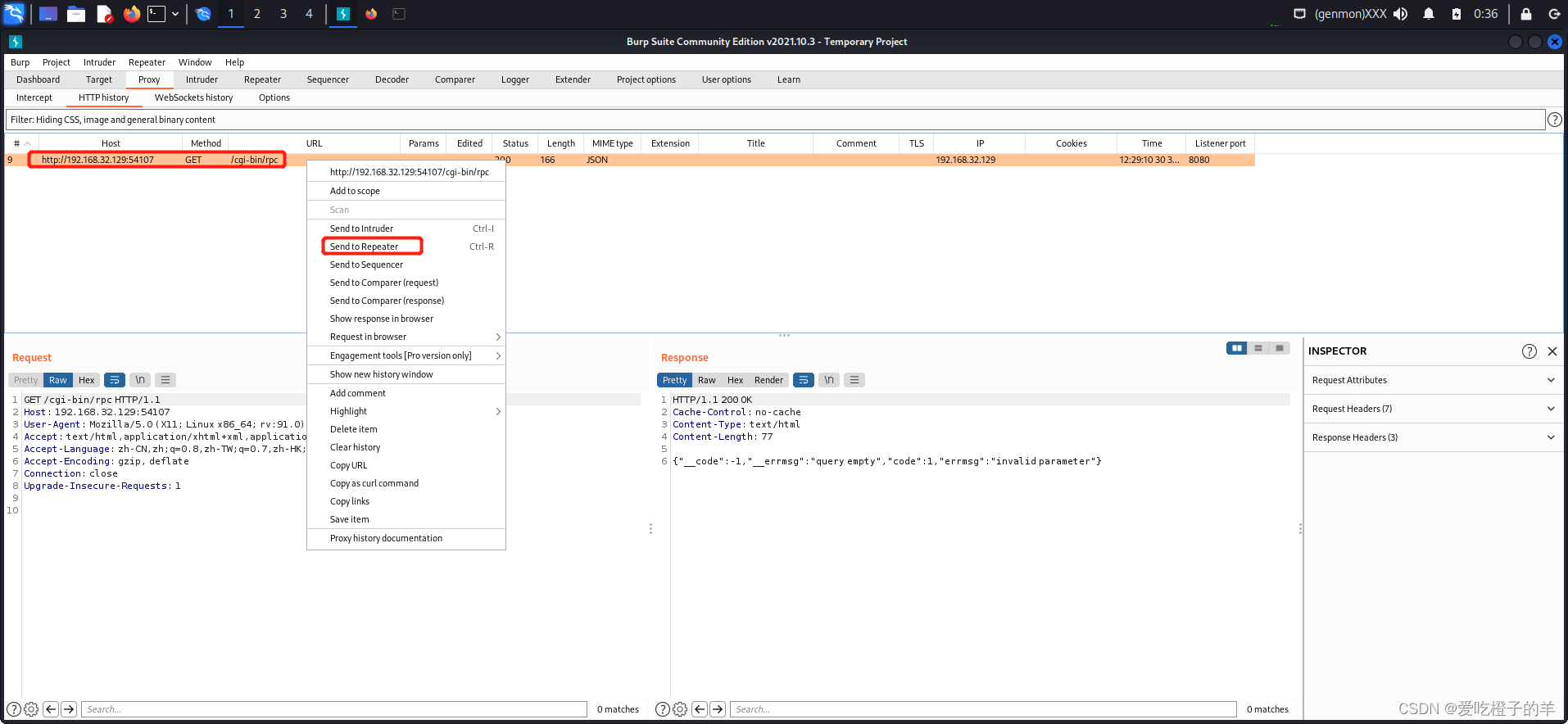Click Show response in browser

coord(406,319)
